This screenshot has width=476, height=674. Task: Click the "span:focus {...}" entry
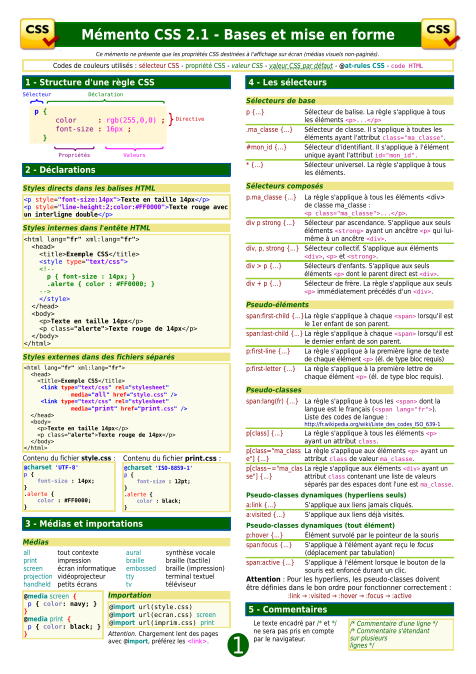[269, 545]
